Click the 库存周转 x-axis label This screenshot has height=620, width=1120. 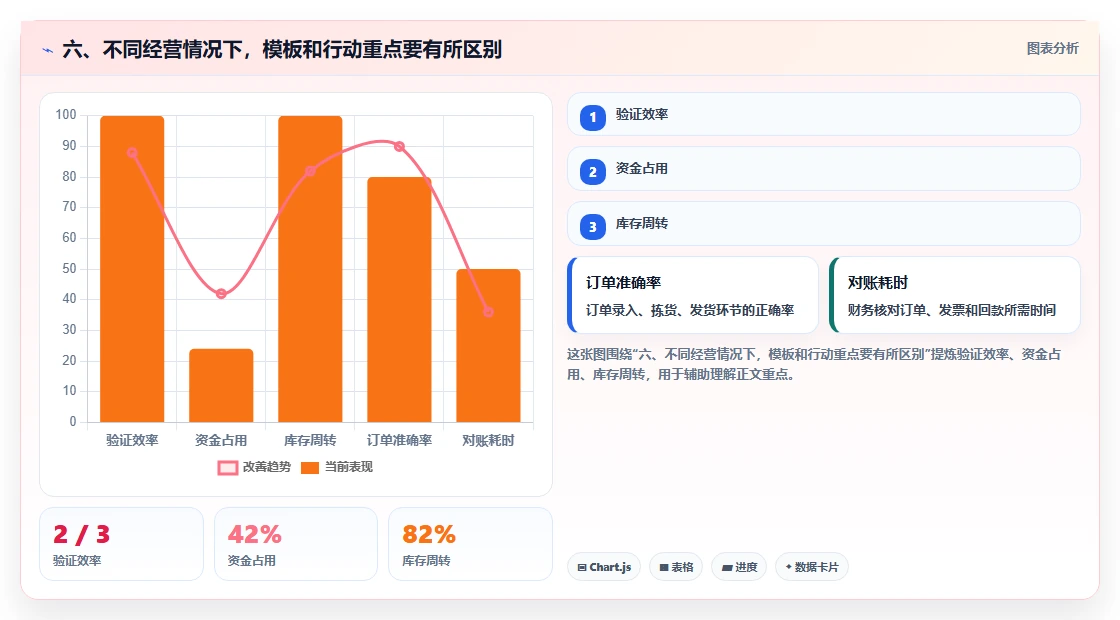click(x=310, y=441)
